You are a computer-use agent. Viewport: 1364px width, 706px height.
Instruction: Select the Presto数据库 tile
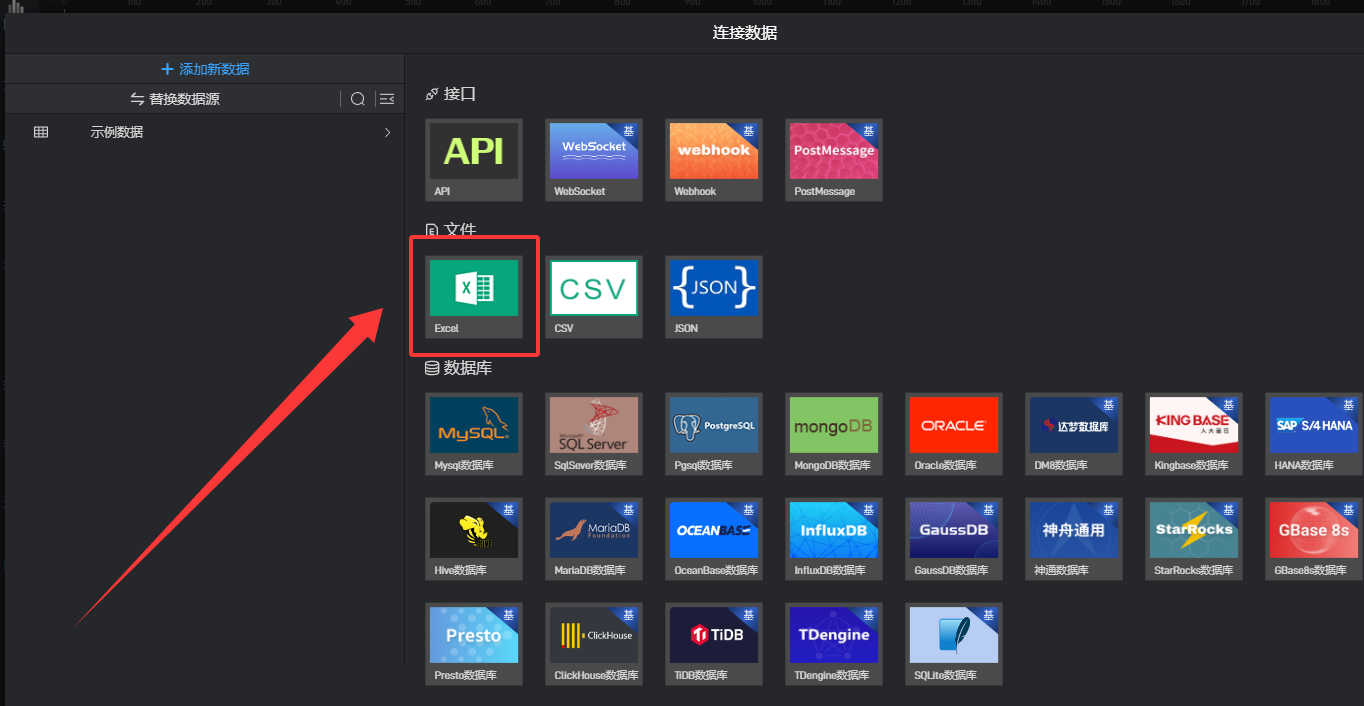click(x=474, y=644)
